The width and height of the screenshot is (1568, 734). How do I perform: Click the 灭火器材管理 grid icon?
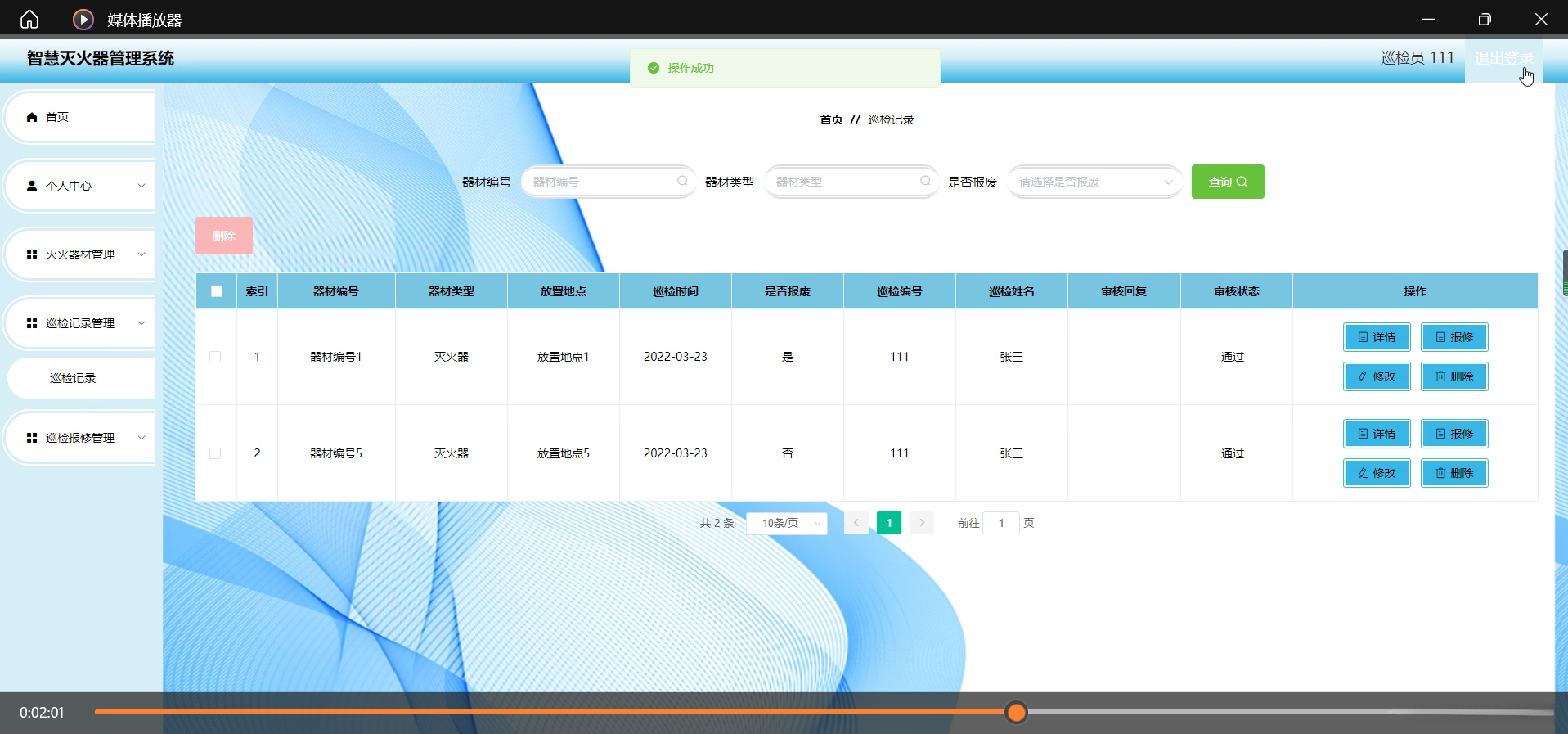32,254
